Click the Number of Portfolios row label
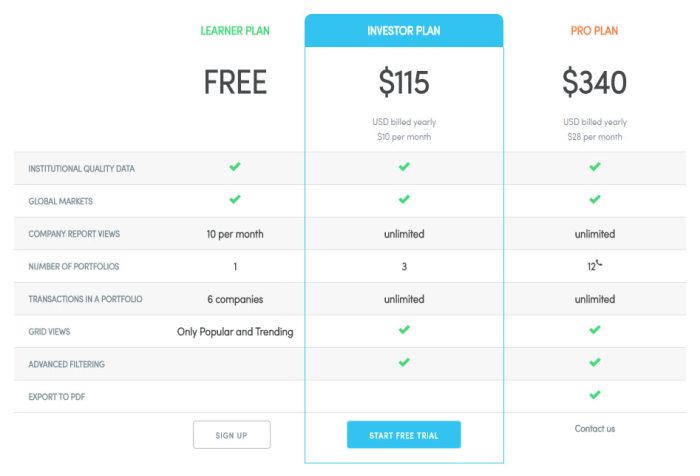 (74, 267)
